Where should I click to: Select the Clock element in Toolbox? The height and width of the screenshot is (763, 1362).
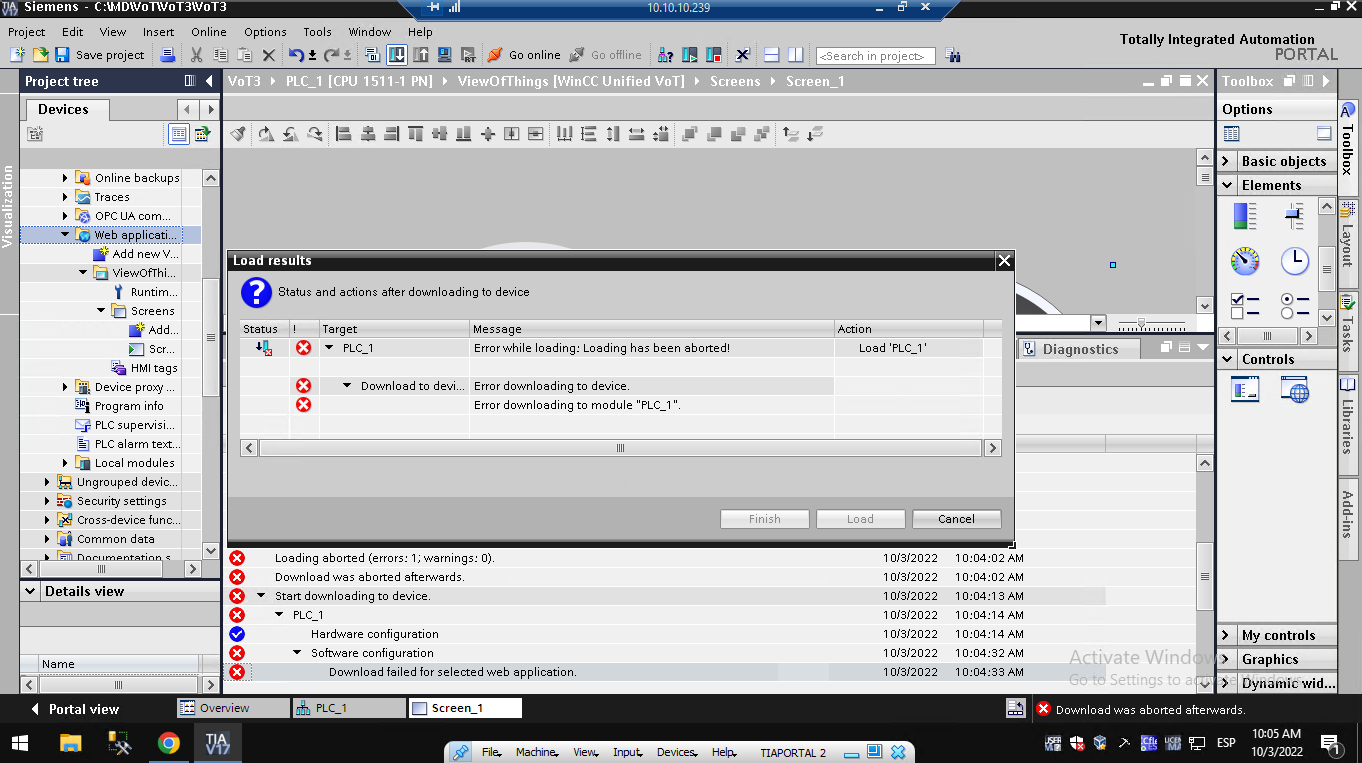point(1295,261)
